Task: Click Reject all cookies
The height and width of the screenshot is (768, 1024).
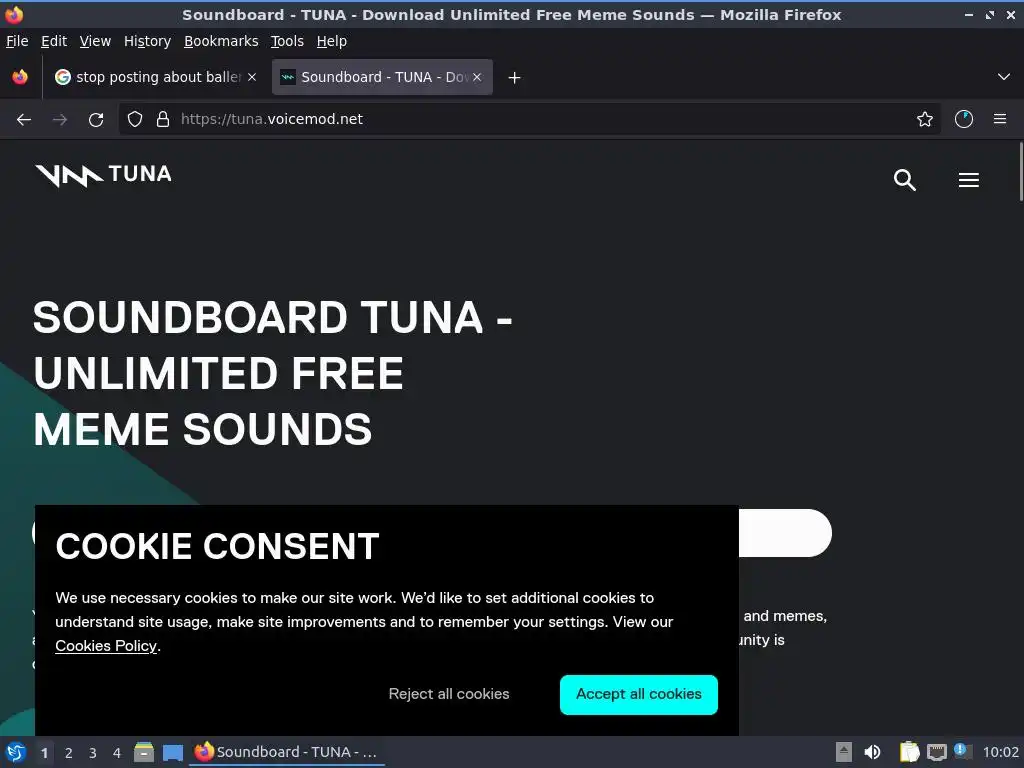Action: click(x=449, y=694)
